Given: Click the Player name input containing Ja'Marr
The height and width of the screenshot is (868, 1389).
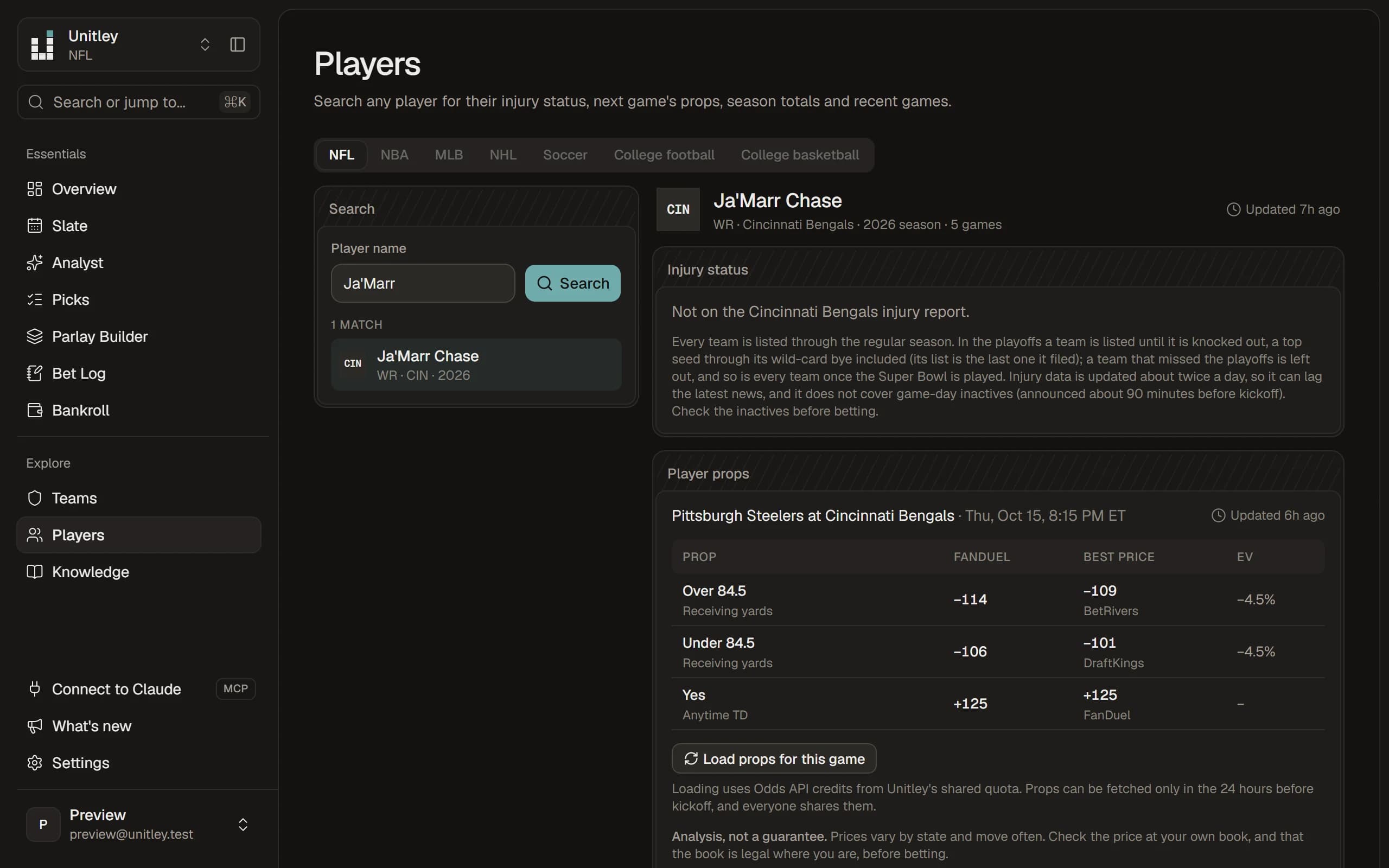Looking at the screenshot, I should [x=423, y=283].
